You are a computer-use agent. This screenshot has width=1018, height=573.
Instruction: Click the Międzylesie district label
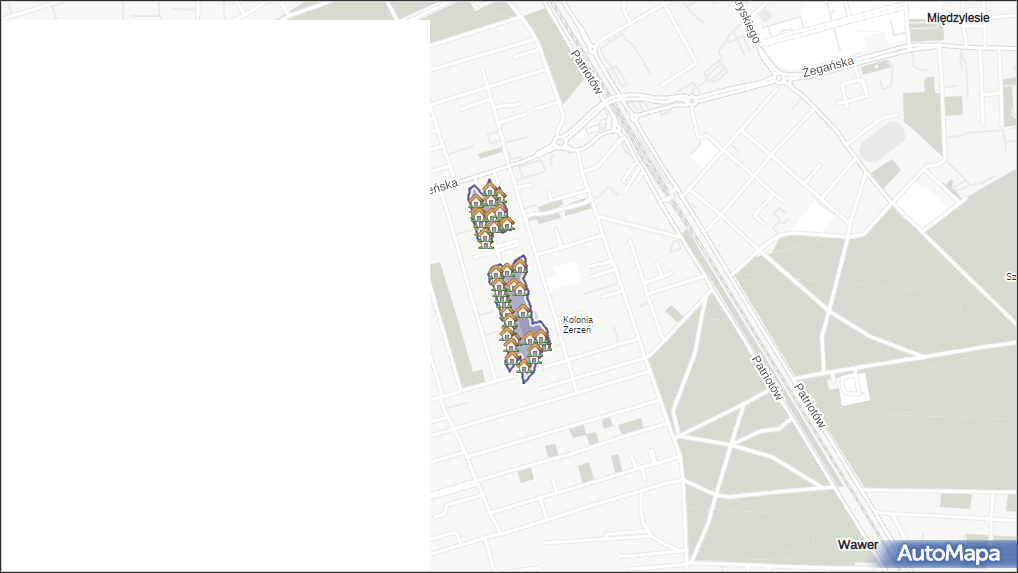pyautogui.click(x=958, y=18)
